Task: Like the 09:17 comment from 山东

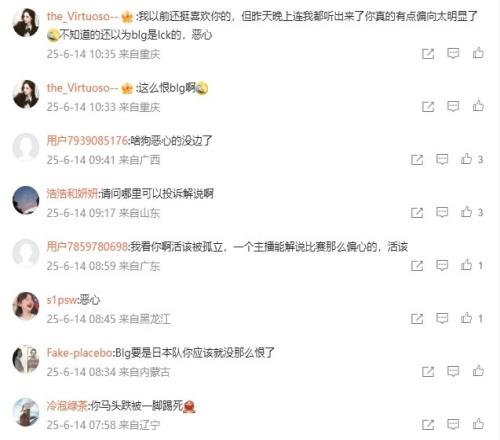Action: click(466, 212)
